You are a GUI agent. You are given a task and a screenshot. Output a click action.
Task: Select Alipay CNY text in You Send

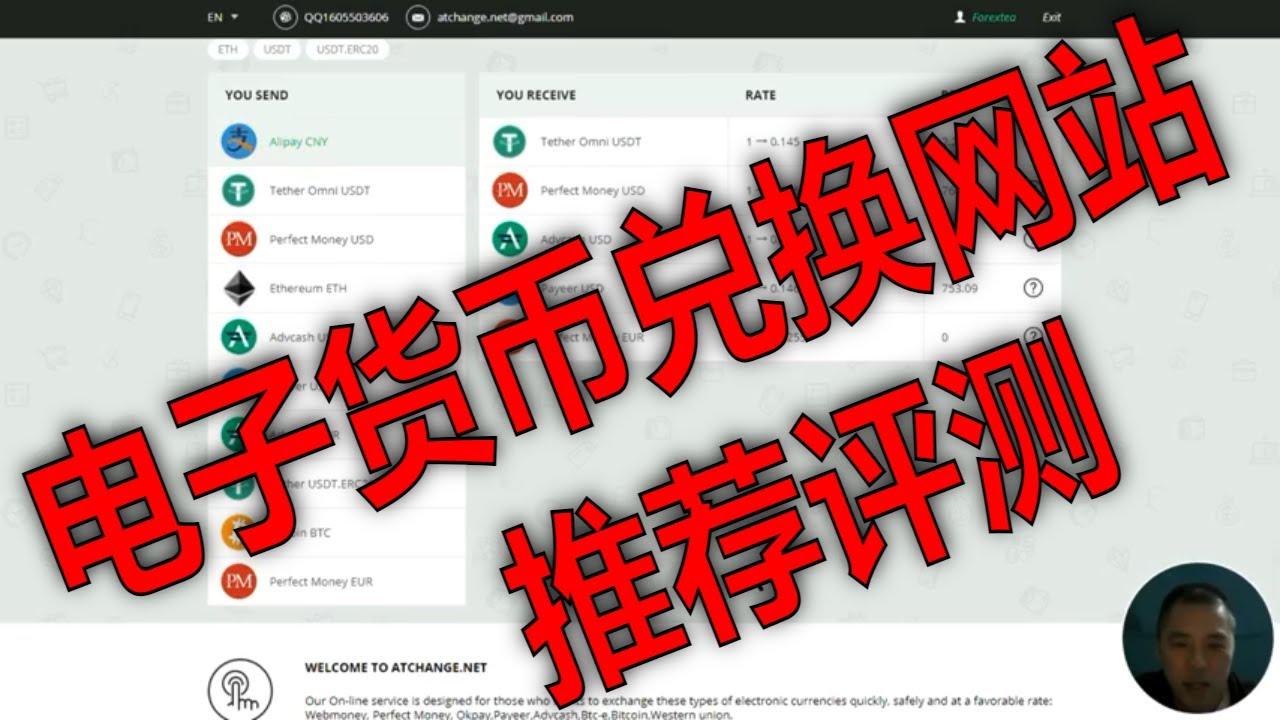298,142
